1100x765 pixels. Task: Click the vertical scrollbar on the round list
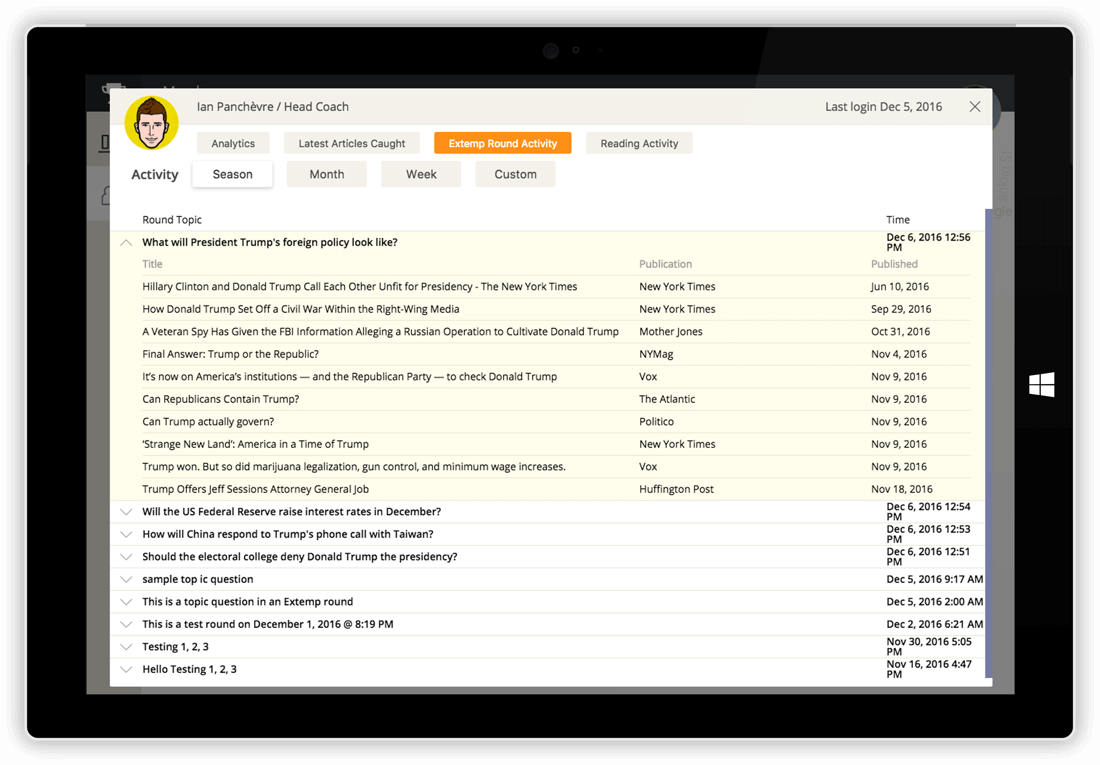[988, 440]
